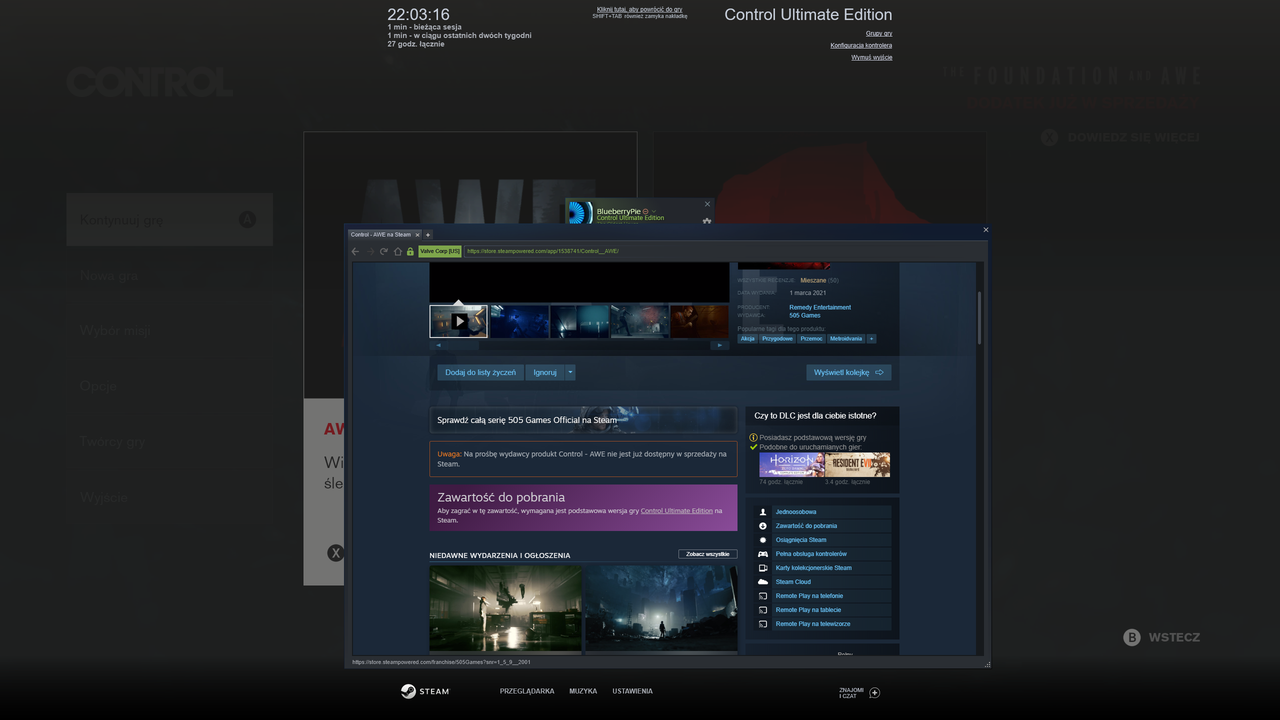Go back with the browser back arrow
The height and width of the screenshot is (720, 1280).
(x=356, y=251)
